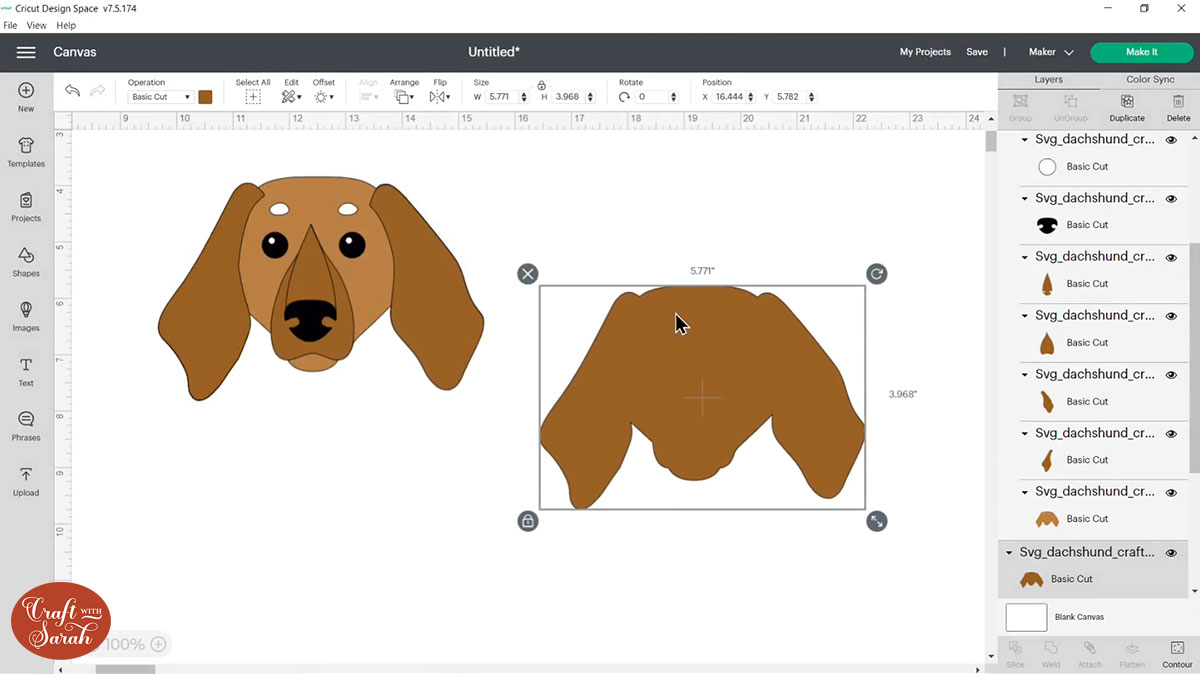Switch to the Color Sync tab
The image size is (1200, 674).
click(1150, 79)
